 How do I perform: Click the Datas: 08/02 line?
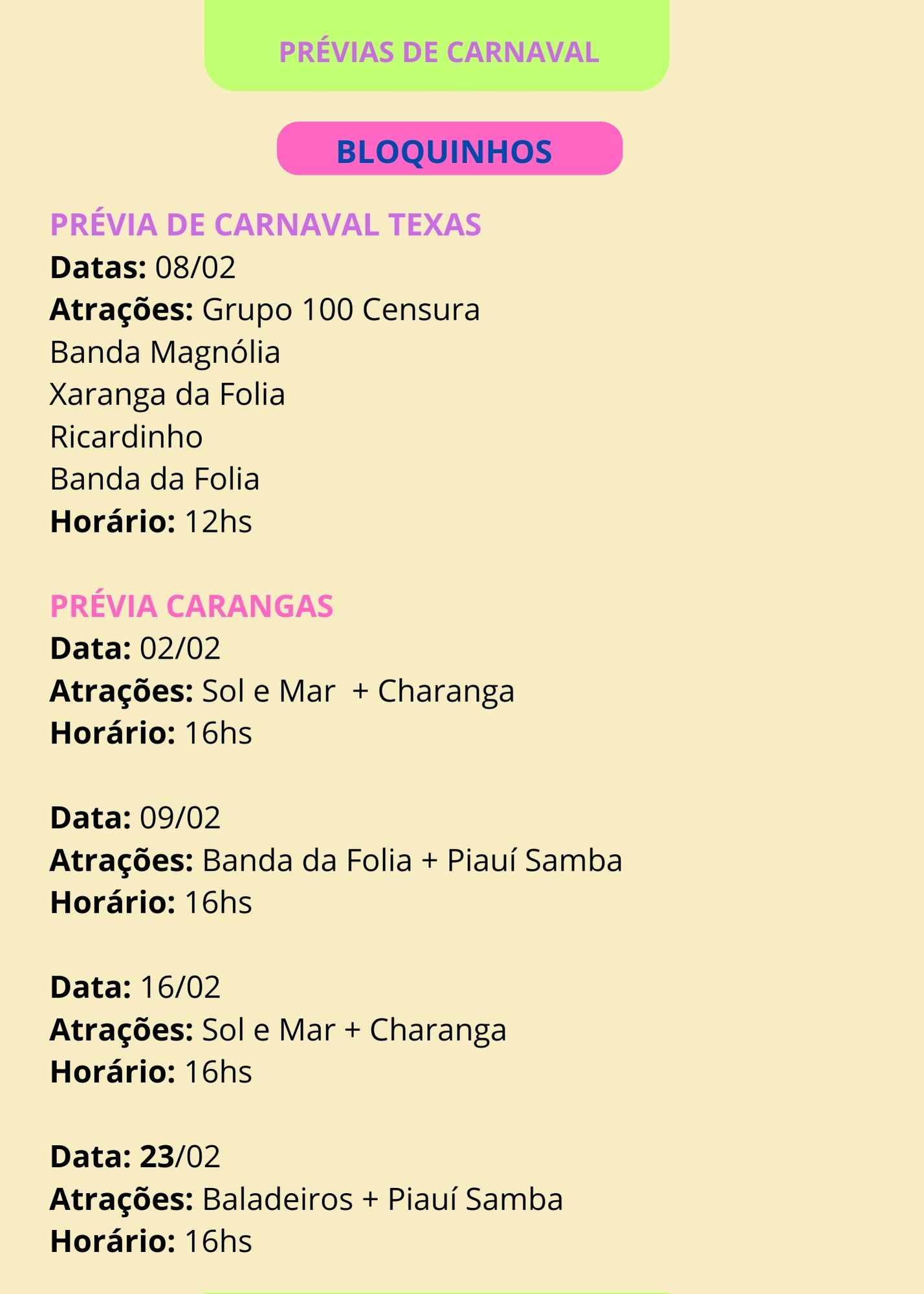point(143,267)
